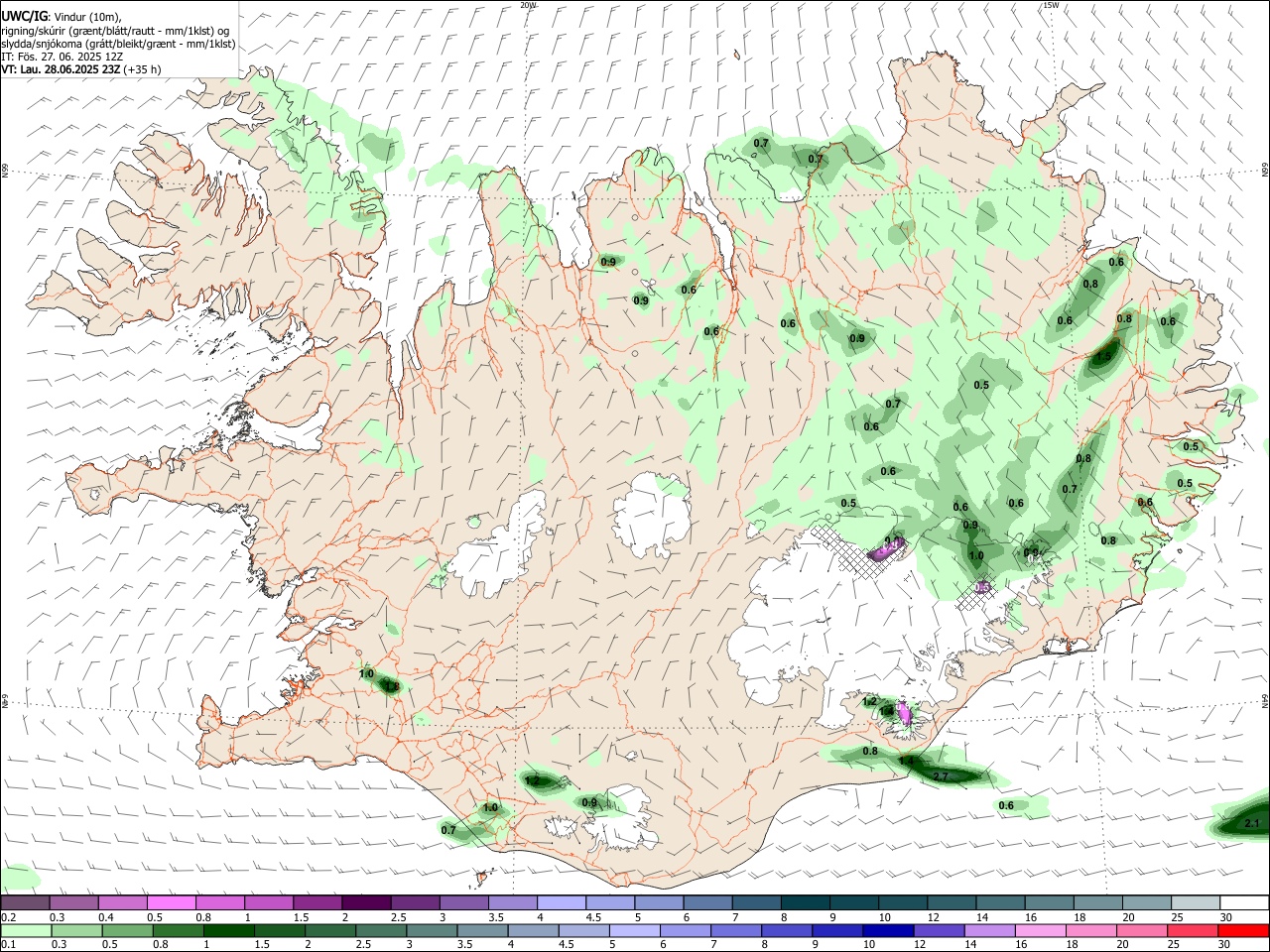Click the '(+35 h)' forecast offset text
Viewport: 1270px width, 952px height.
(143, 69)
